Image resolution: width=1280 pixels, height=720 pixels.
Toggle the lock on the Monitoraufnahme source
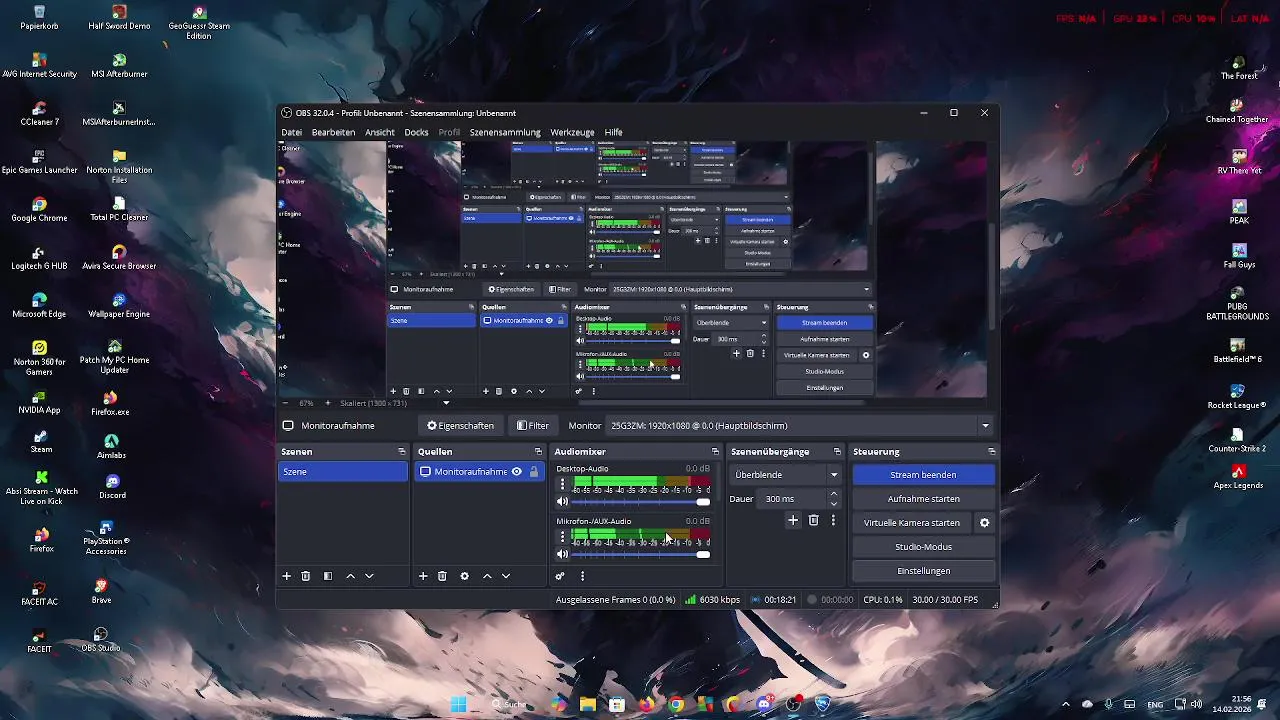tap(534, 472)
